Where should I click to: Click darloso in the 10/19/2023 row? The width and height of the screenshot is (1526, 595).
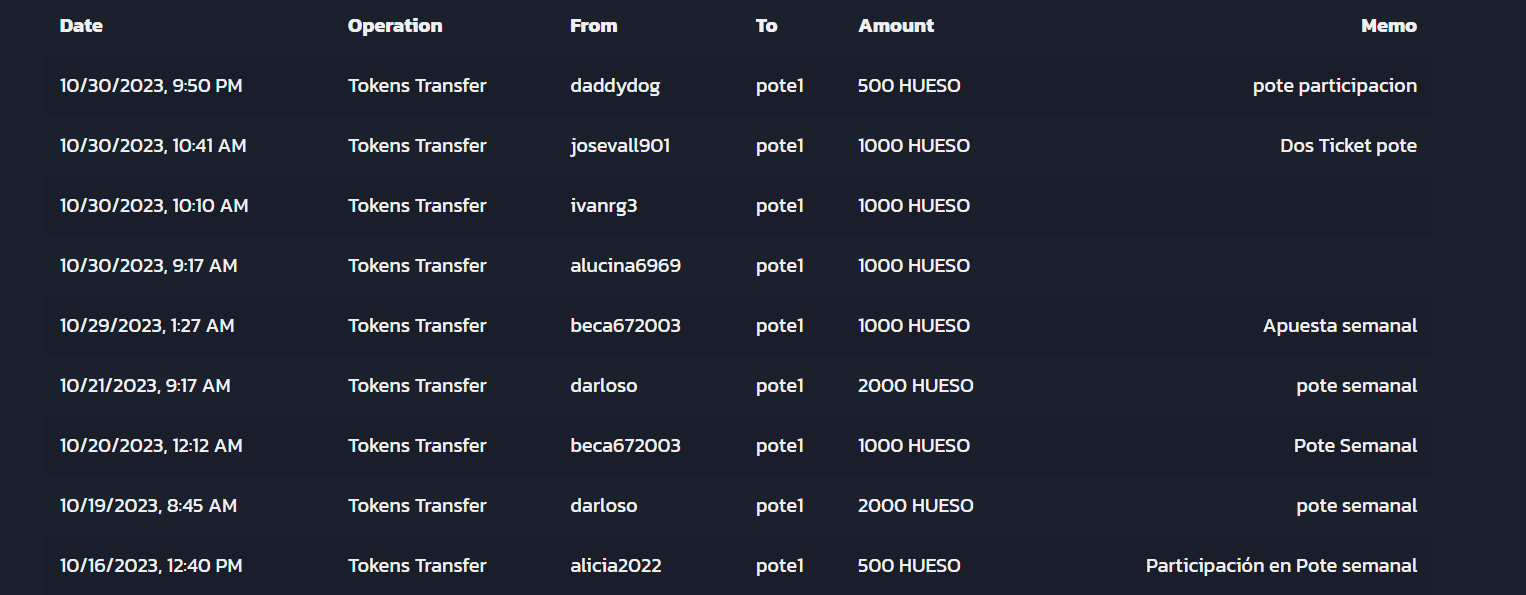[x=604, y=506]
